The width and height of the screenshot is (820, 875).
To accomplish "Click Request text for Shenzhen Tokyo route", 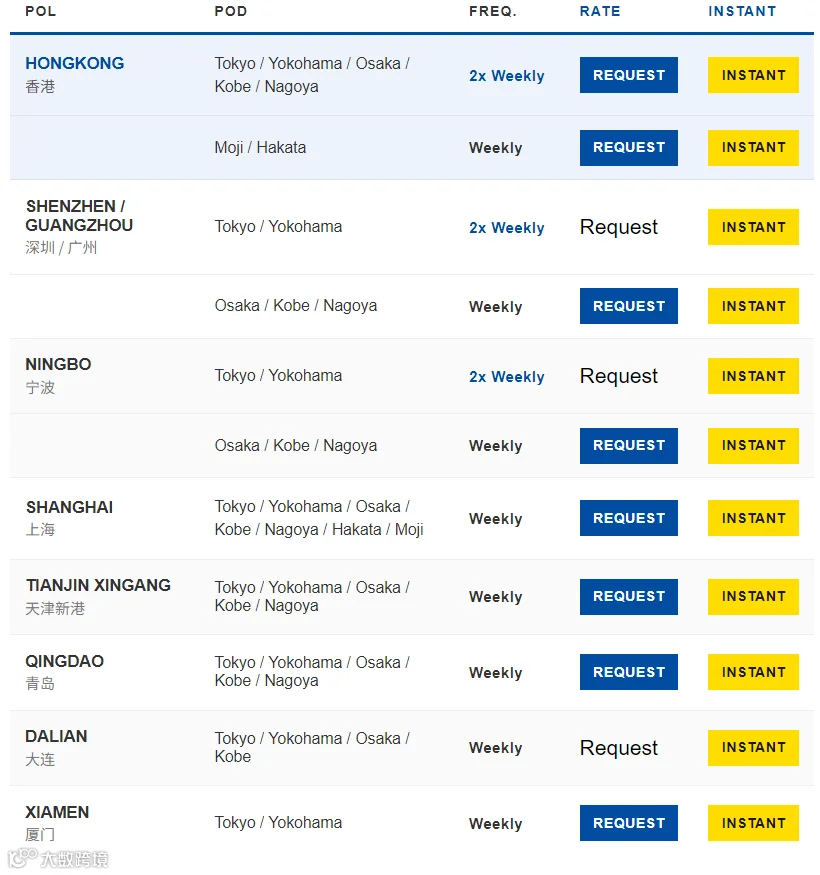I will [618, 227].
